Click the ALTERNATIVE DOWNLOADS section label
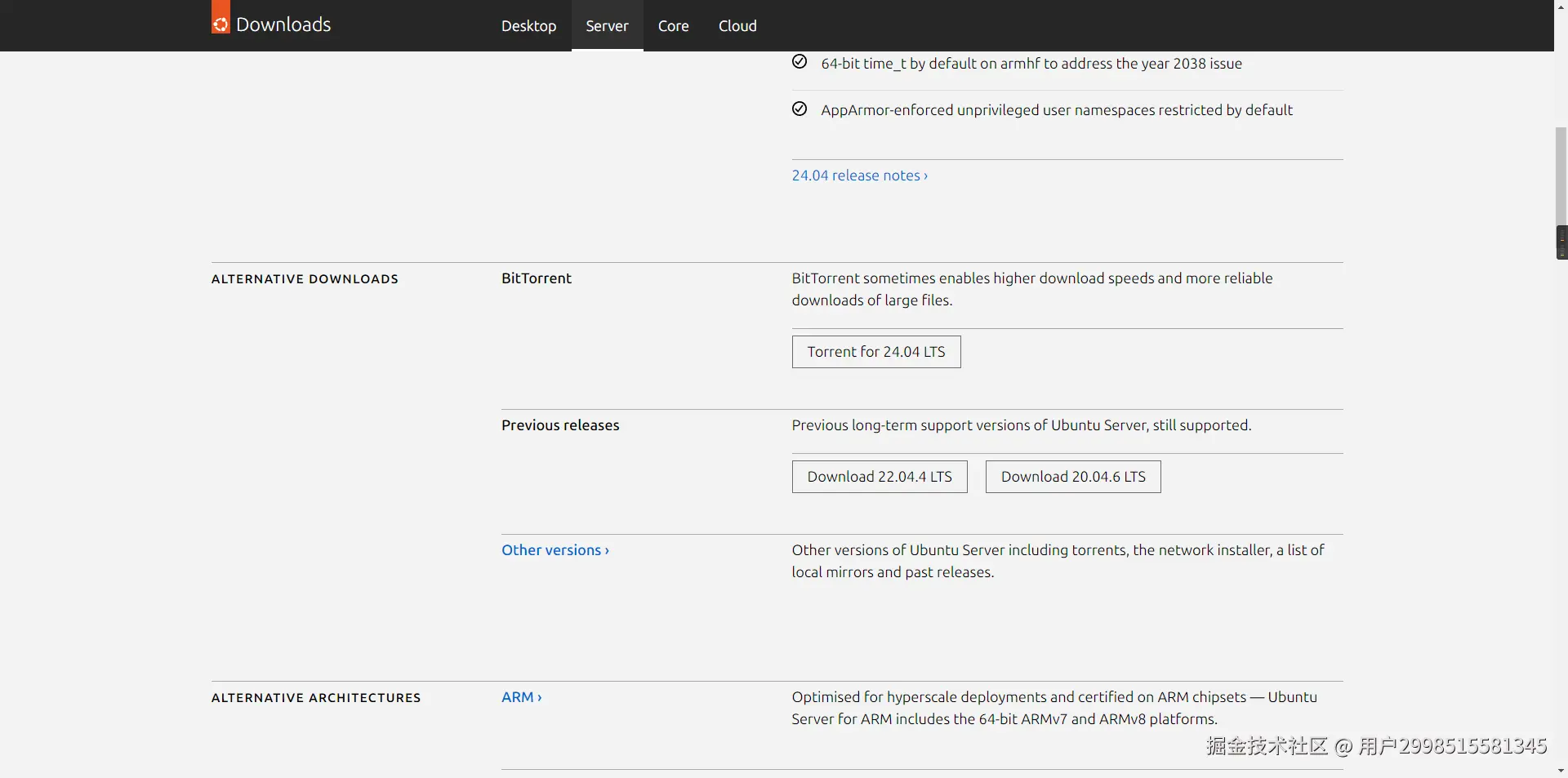Viewport: 1568px width, 778px height. (x=305, y=279)
